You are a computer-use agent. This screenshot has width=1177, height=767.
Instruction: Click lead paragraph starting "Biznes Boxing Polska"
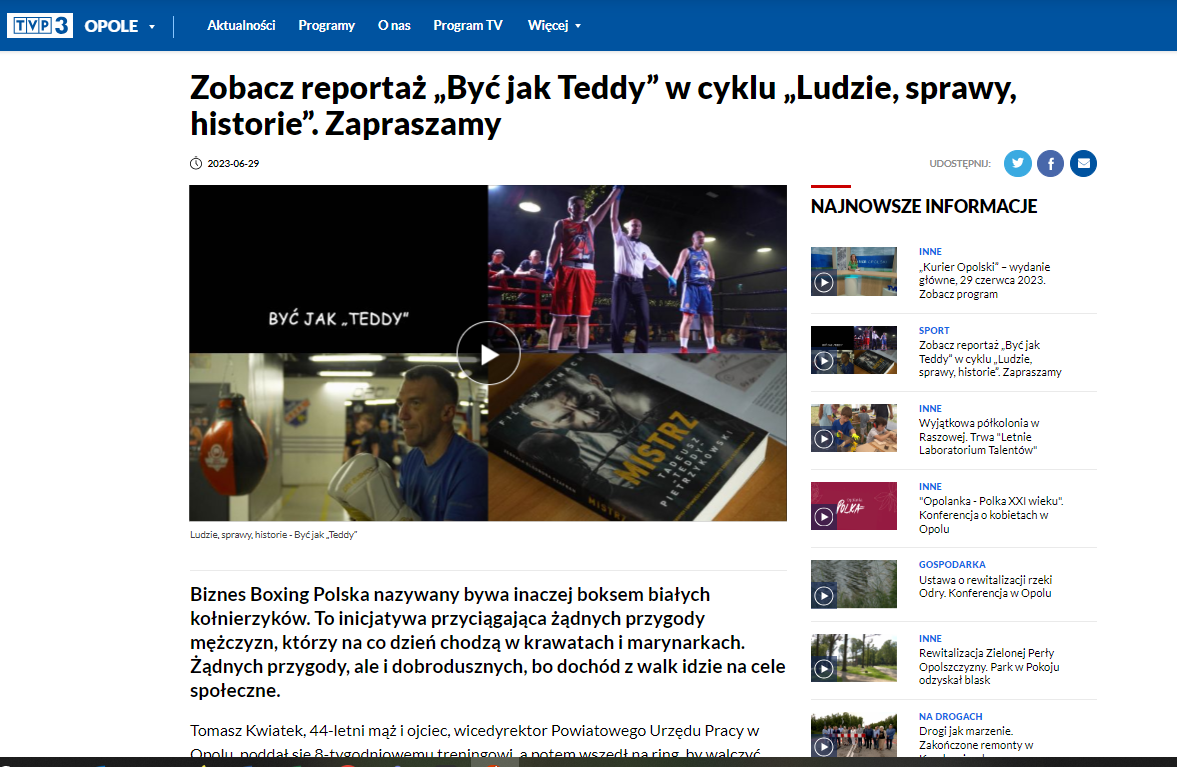coord(487,642)
